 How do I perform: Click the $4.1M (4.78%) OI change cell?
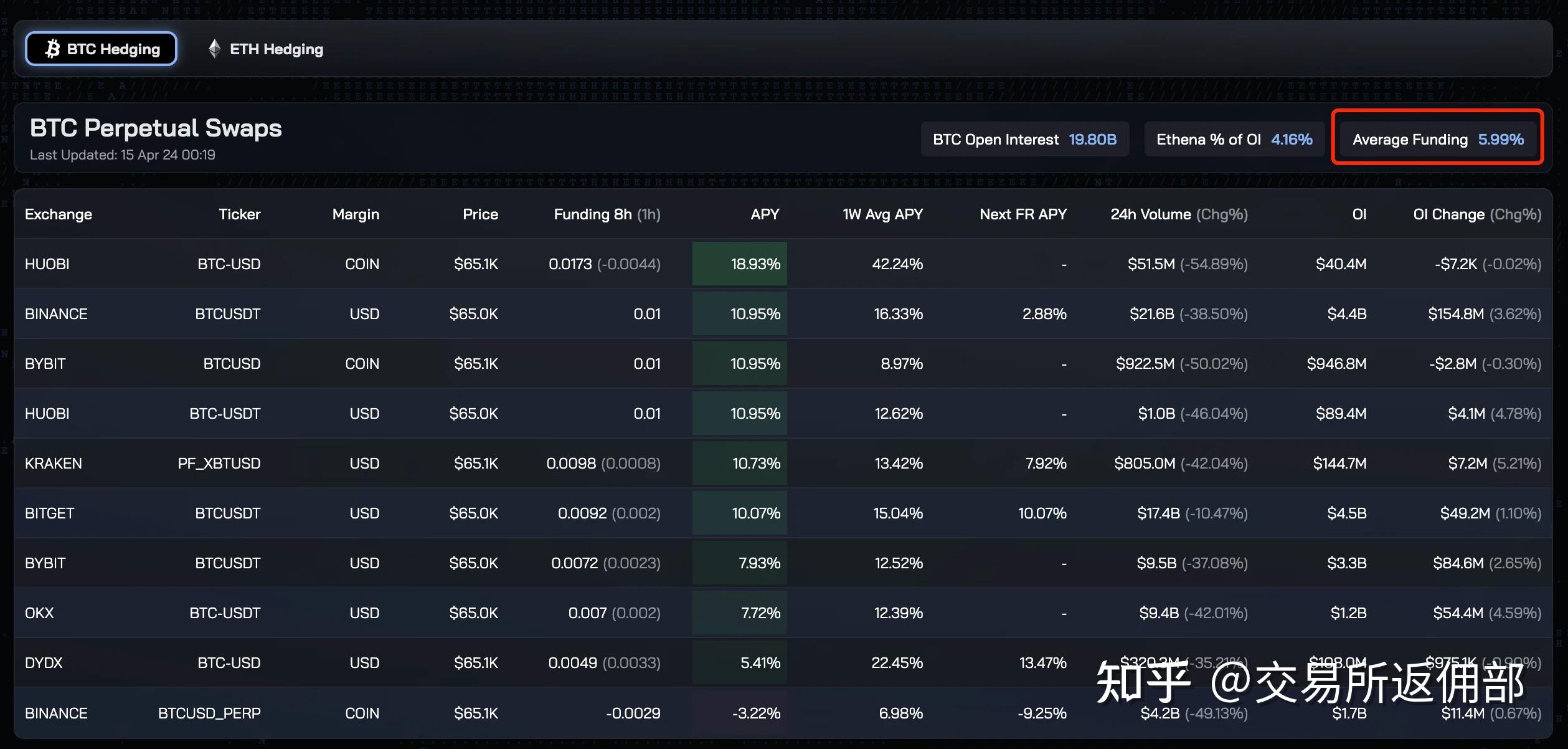pyautogui.click(x=1495, y=414)
